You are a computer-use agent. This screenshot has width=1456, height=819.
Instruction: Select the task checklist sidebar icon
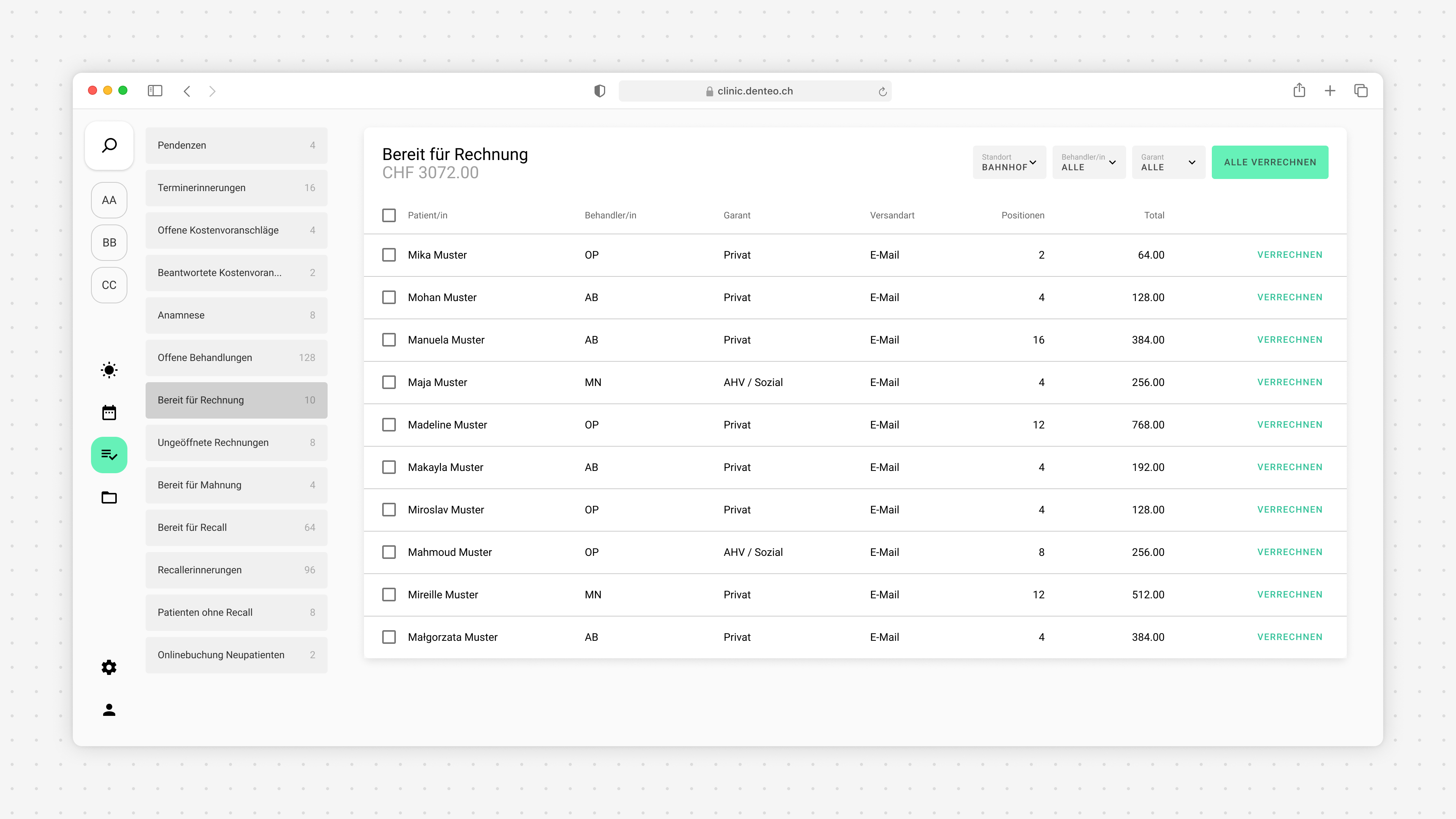[109, 455]
